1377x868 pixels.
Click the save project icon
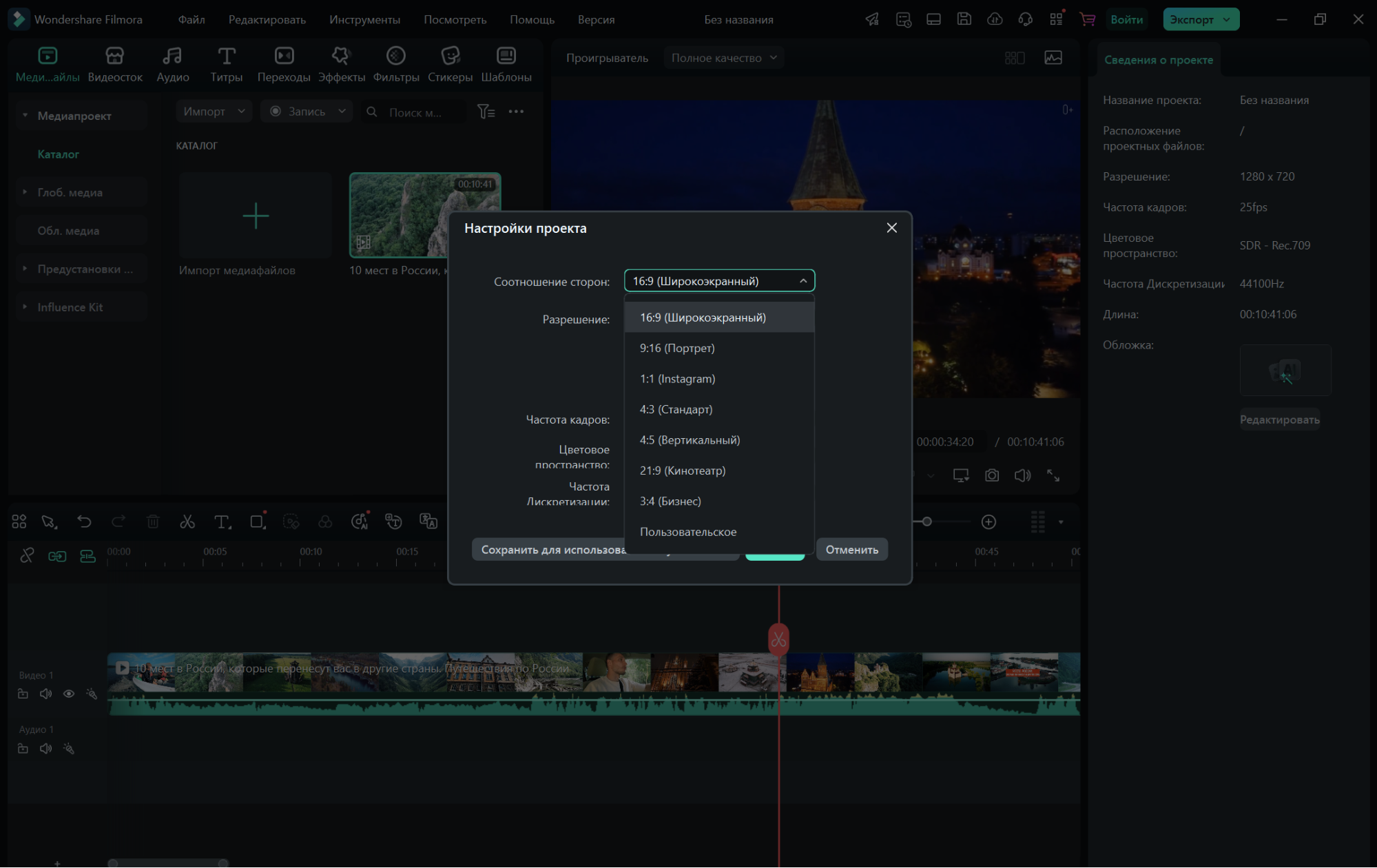pyautogui.click(x=964, y=19)
